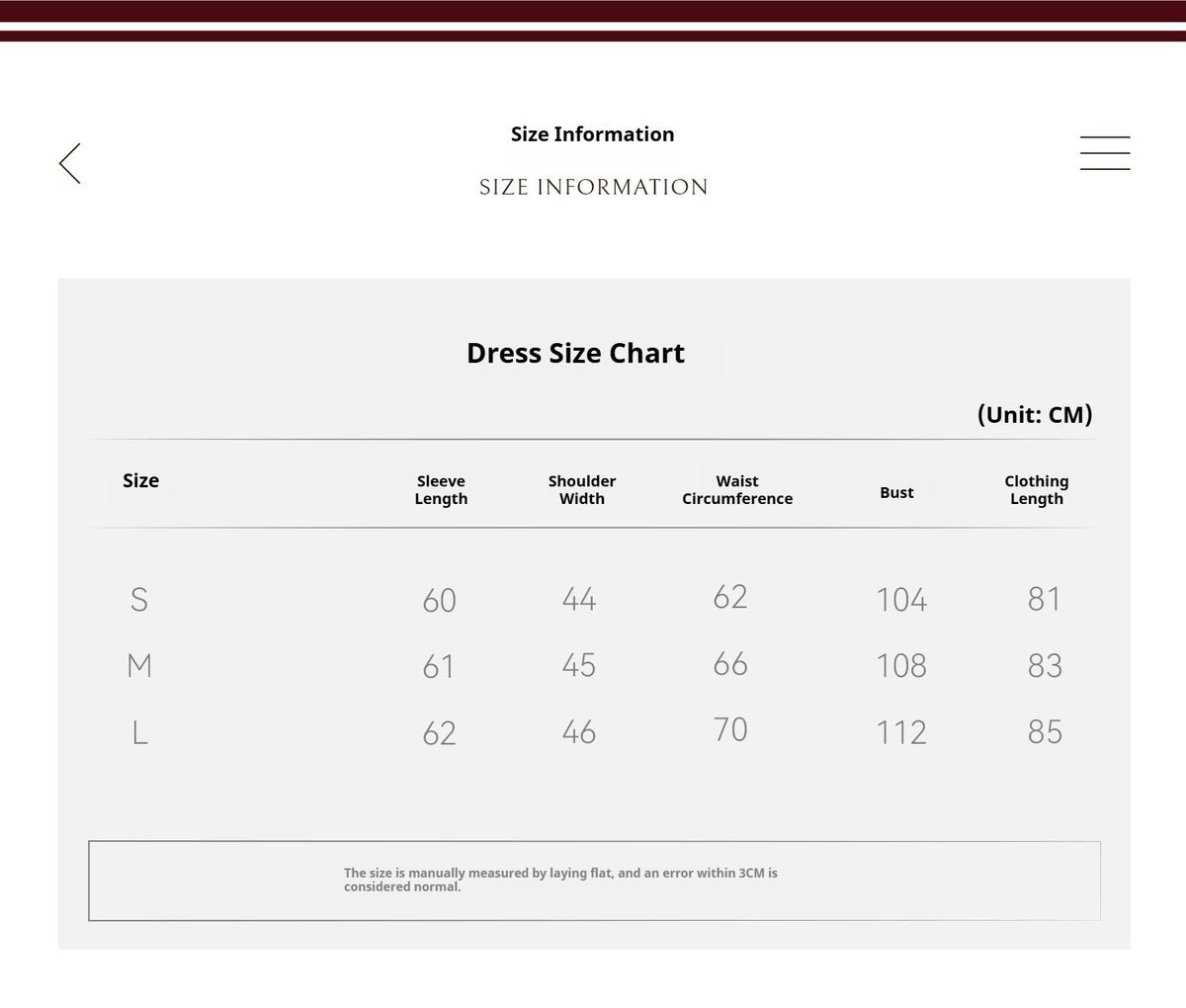
Task: Select clothing length value 83
Action: point(1045,665)
